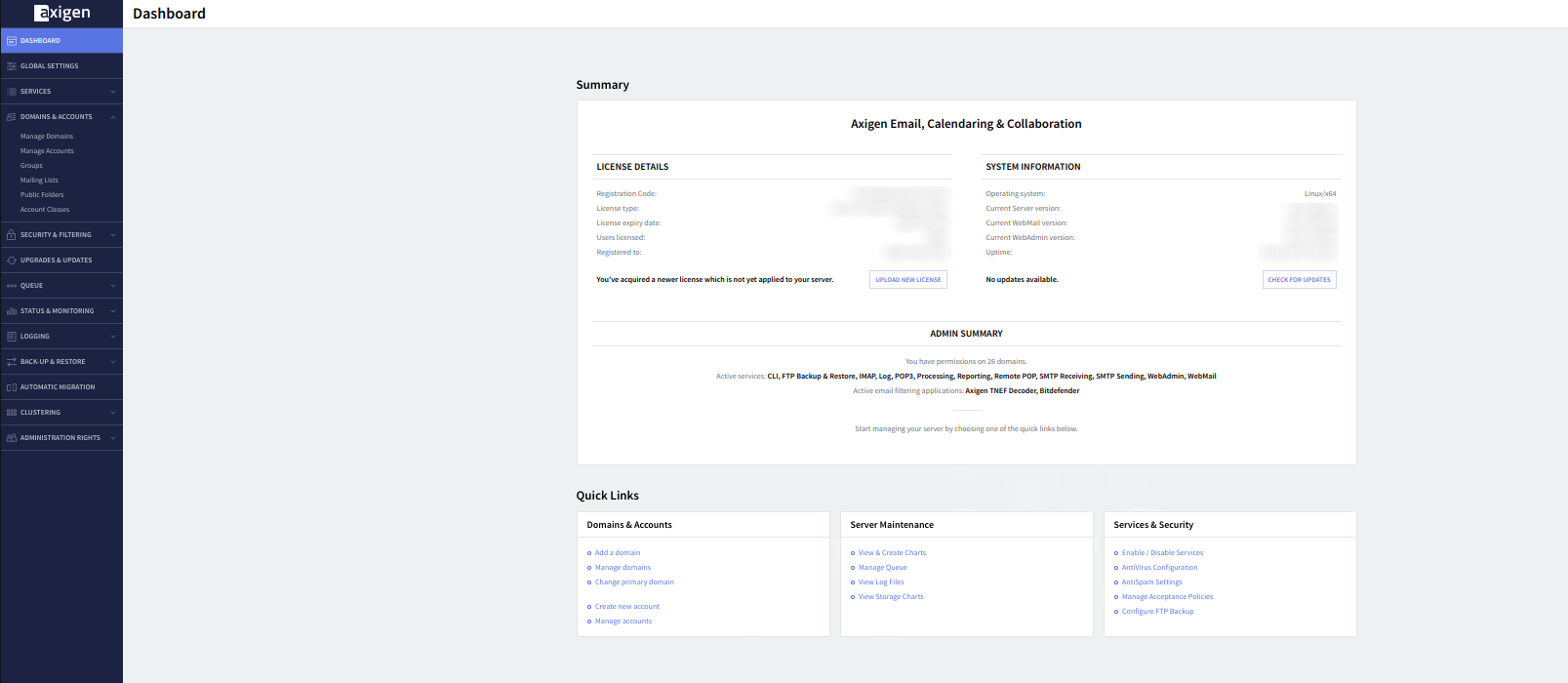1568x683 pixels.
Task: Click the Upgrades & Updates refresh icon
Action: point(12,261)
